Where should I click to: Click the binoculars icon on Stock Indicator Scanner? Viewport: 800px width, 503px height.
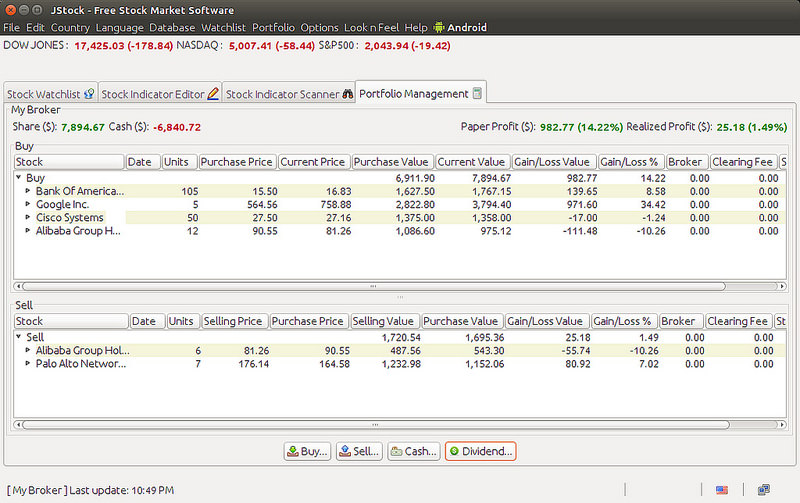coord(347,94)
